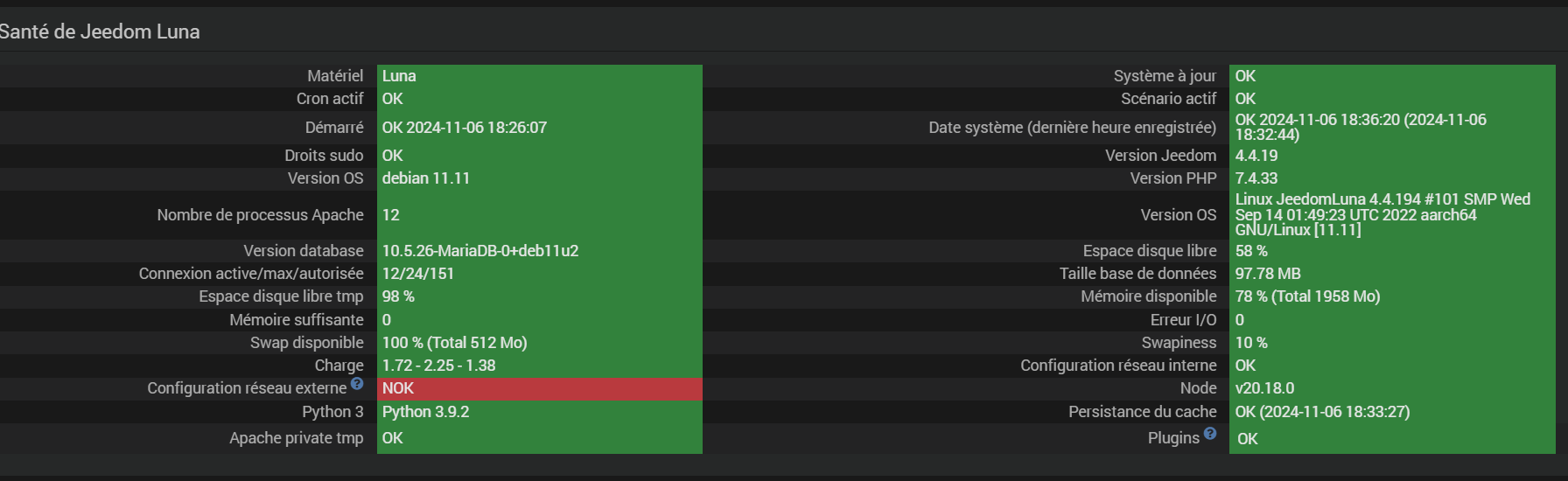The width and height of the screenshot is (1568, 481).
Task: Click the Mémoire disponible 78 % value
Action: pos(1307,296)
